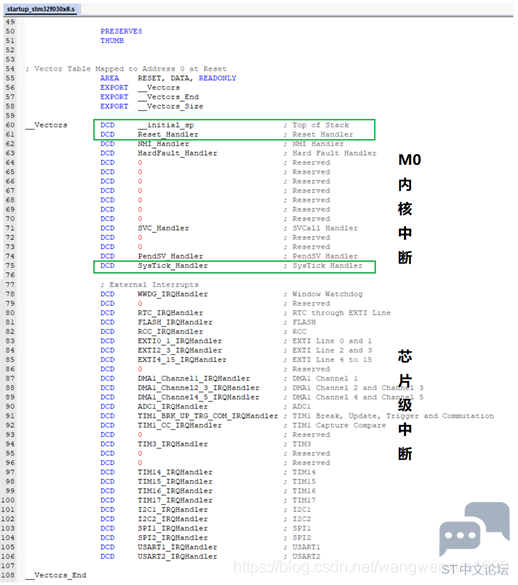Click the USART2_IRQHandler entry
518x585 pixels.
[x=178, y=557]
